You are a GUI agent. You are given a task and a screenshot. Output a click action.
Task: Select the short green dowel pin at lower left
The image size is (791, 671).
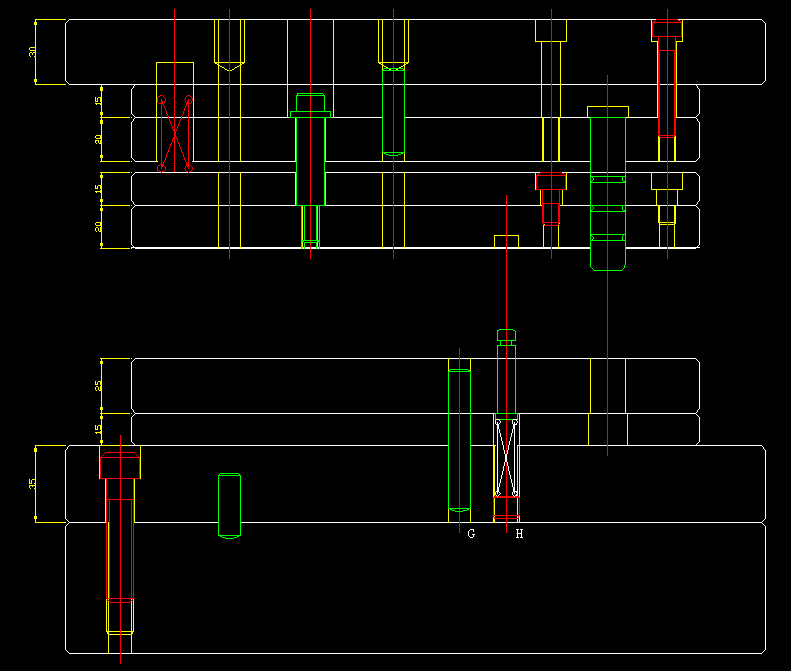coord(229,506)
